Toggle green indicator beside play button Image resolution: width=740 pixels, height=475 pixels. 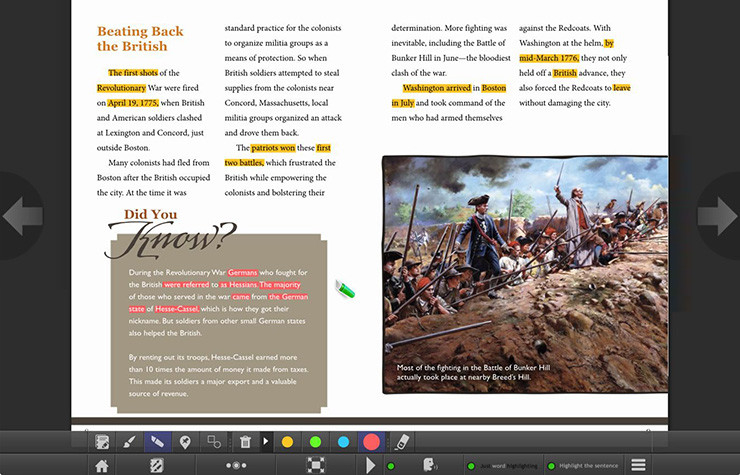point(391,466)
